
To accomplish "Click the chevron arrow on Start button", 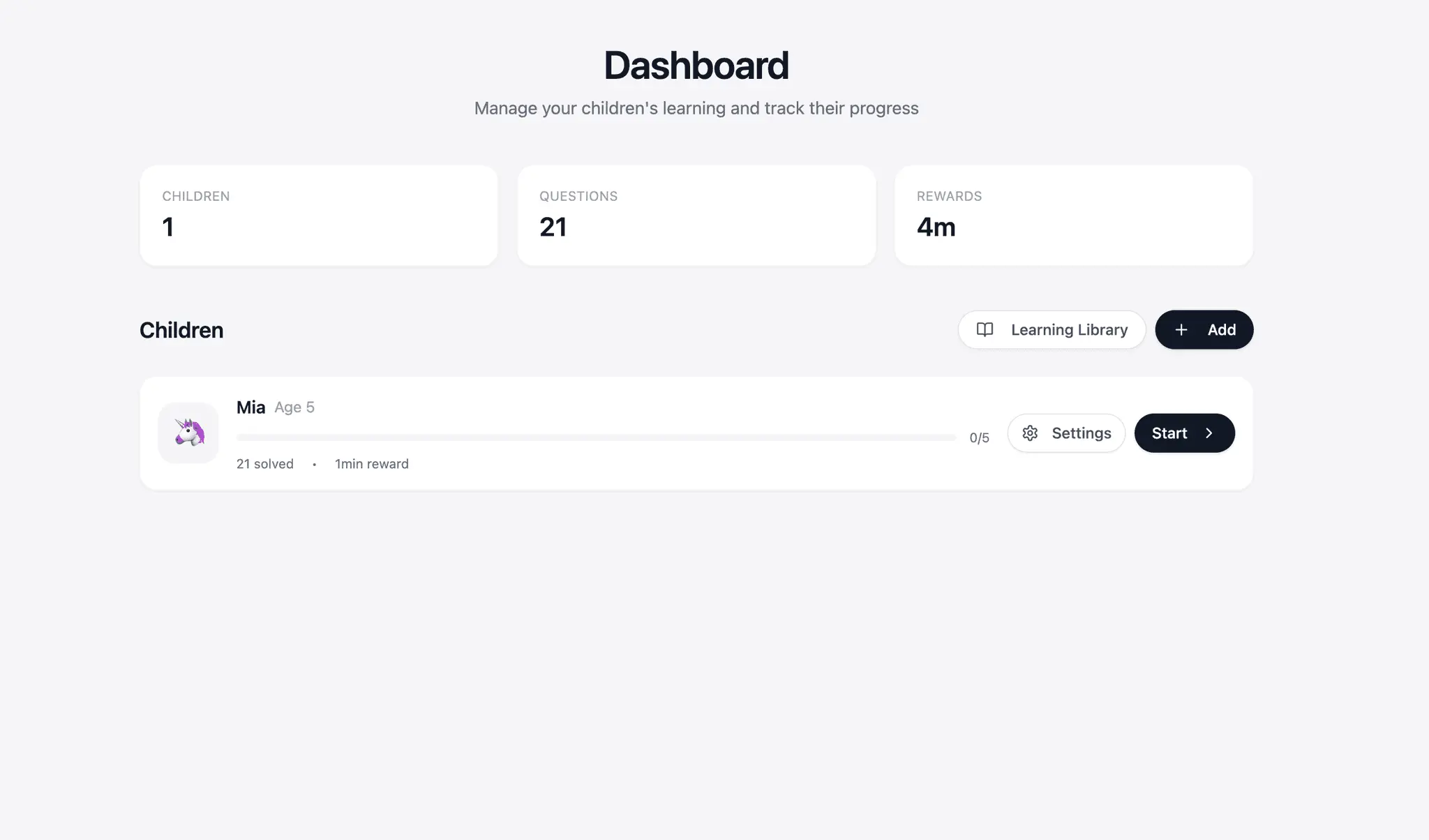I will click(x=1209, y=433).
